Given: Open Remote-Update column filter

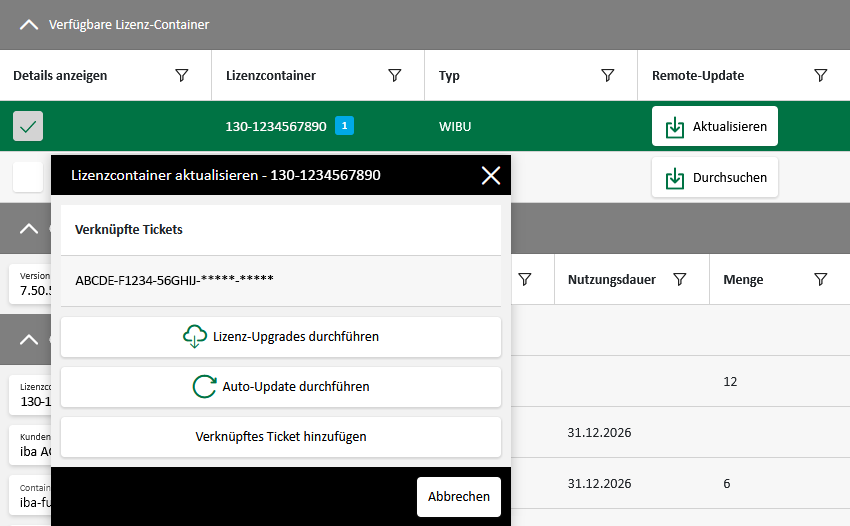Looking at the screenshot, I should 820,76.
